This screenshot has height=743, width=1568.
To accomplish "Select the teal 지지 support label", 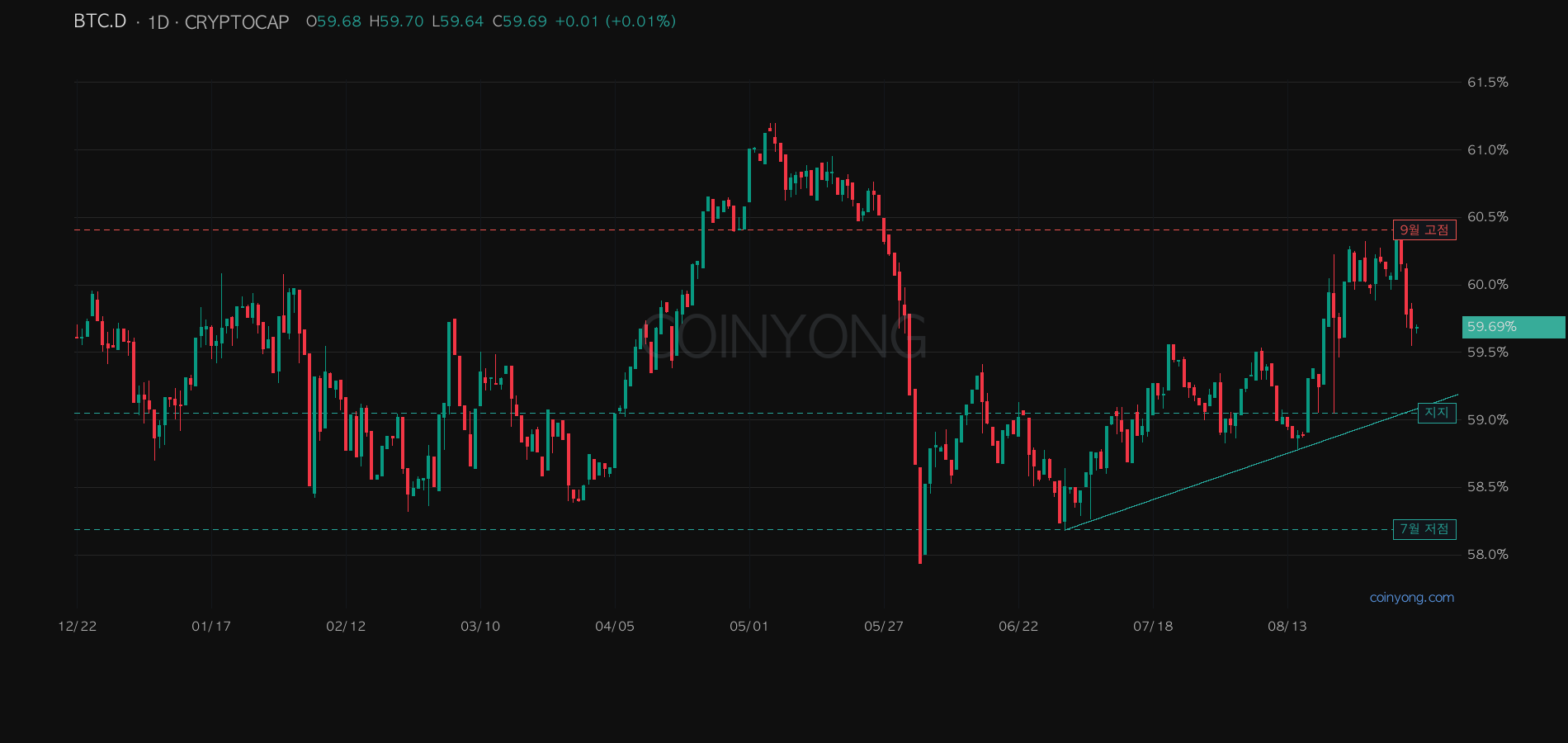I will click(x=1437, y=413).
